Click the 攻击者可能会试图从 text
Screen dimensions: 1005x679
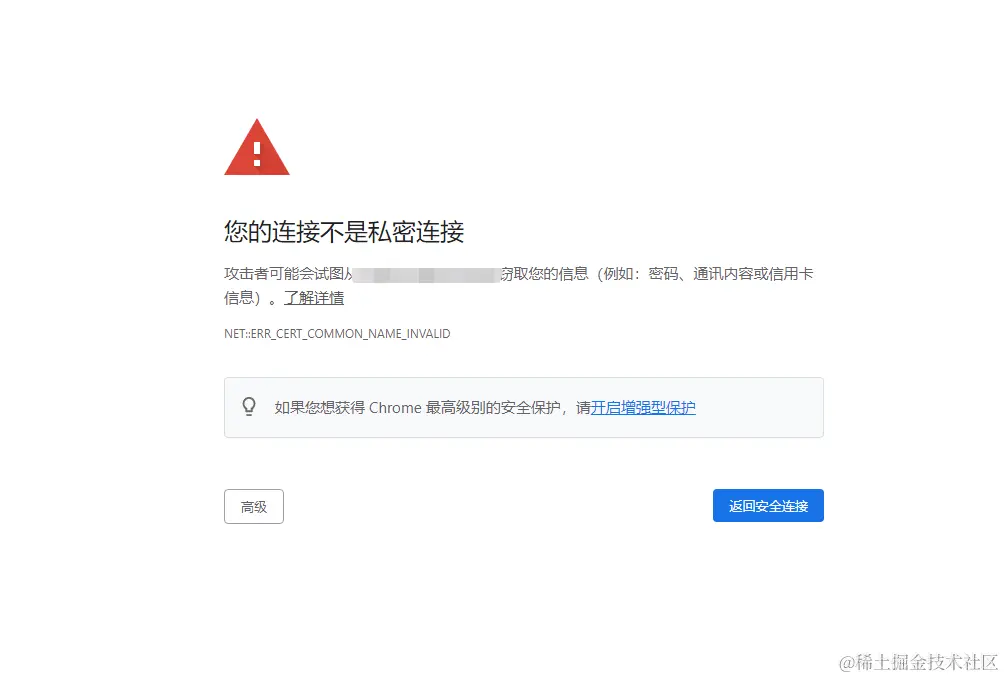click(x=288, y=274)
